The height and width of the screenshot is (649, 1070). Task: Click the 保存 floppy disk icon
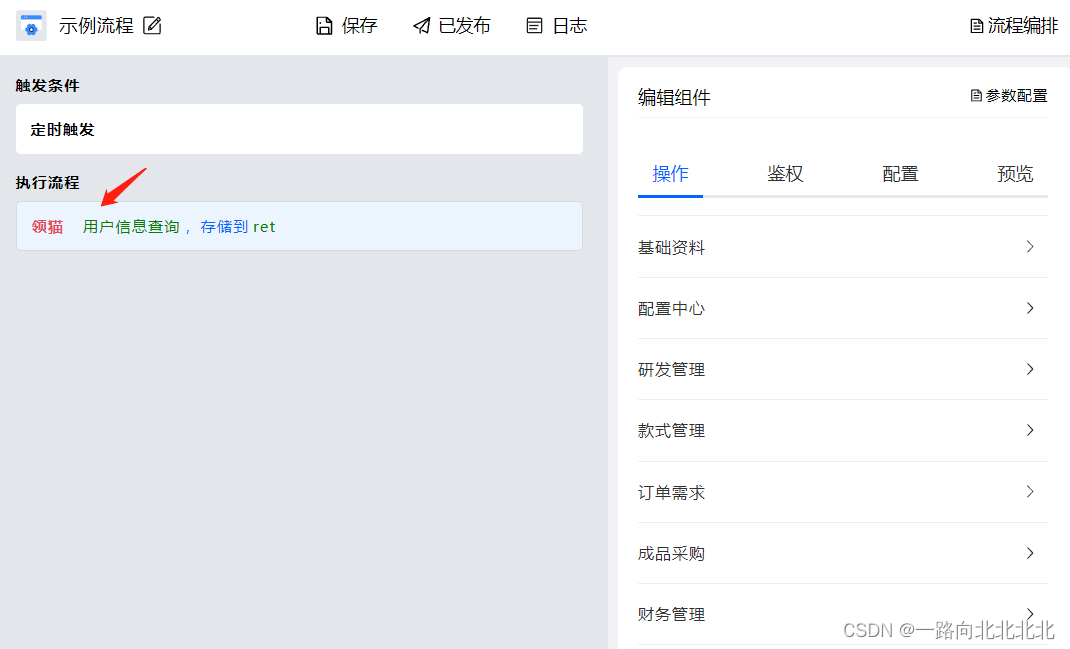pos(324,26)
